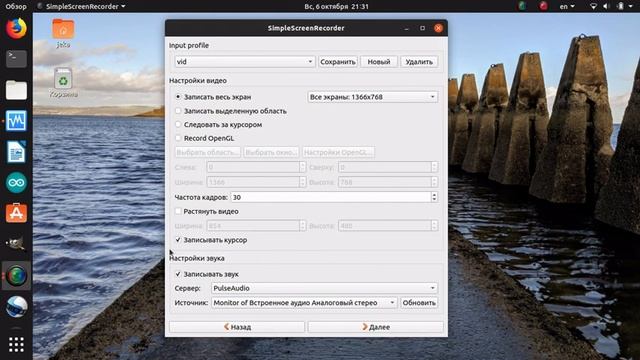This screenshot has height=360, width=640.
Task: Open the Files manager in the dock
Action: tap(16, 90)
